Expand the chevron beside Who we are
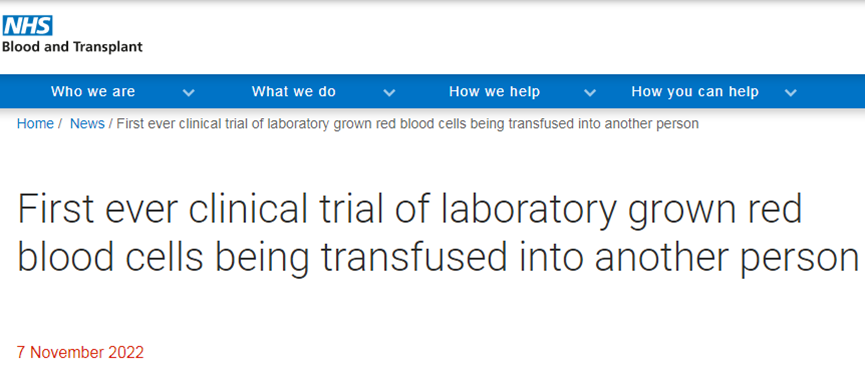865x365 pixels. 189,93
